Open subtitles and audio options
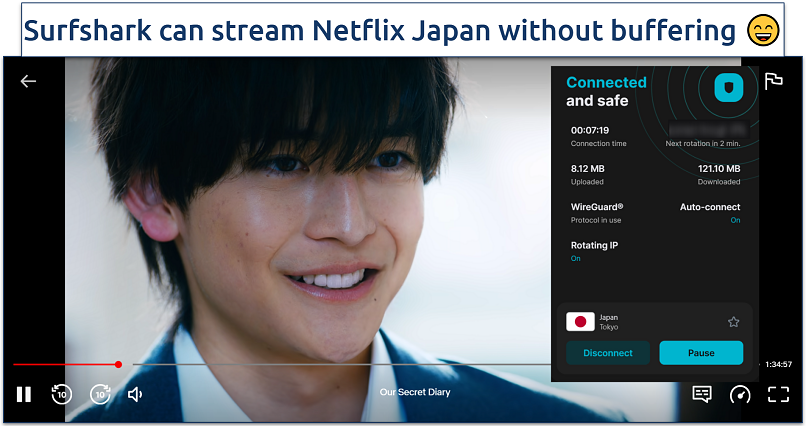 tap(702, 394)
